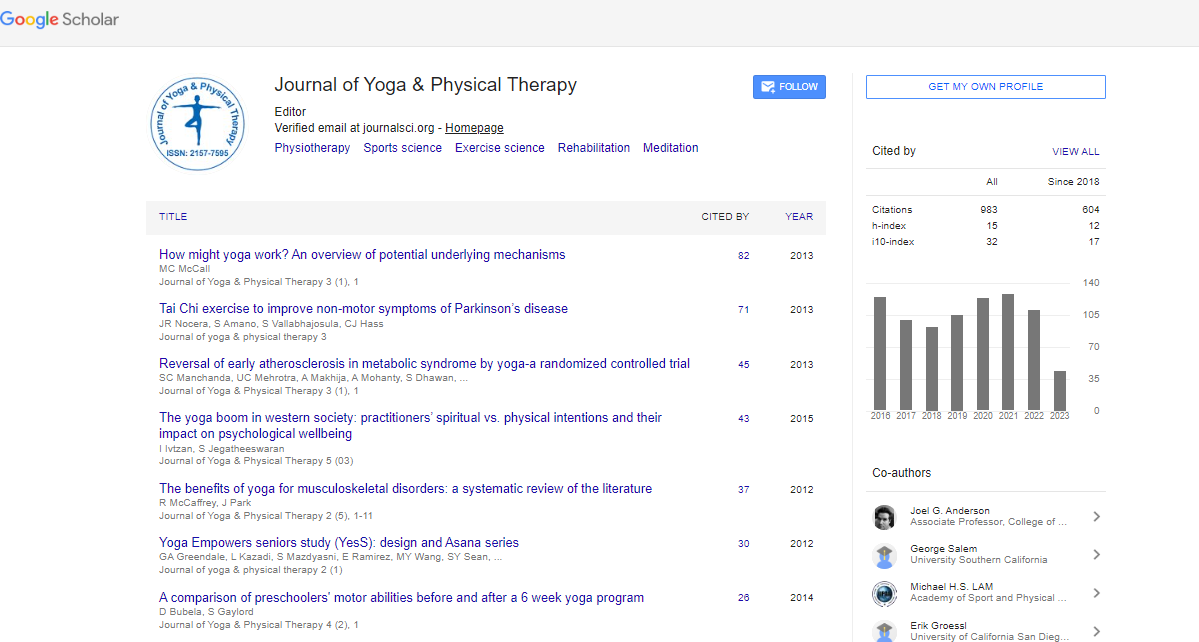
Task: Click Erik Groessl's avatar icon
Action: [x=884, y=630]
